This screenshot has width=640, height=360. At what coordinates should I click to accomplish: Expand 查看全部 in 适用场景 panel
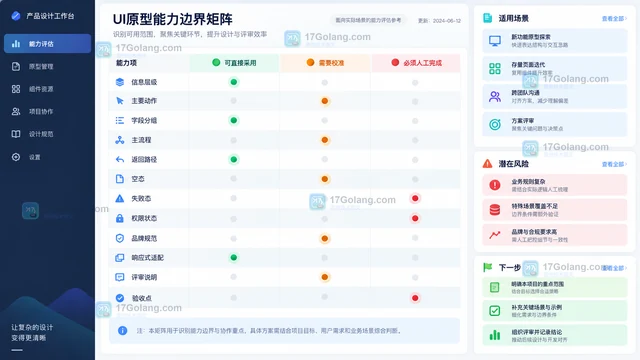pyautogui.click(x=614, y=19)
